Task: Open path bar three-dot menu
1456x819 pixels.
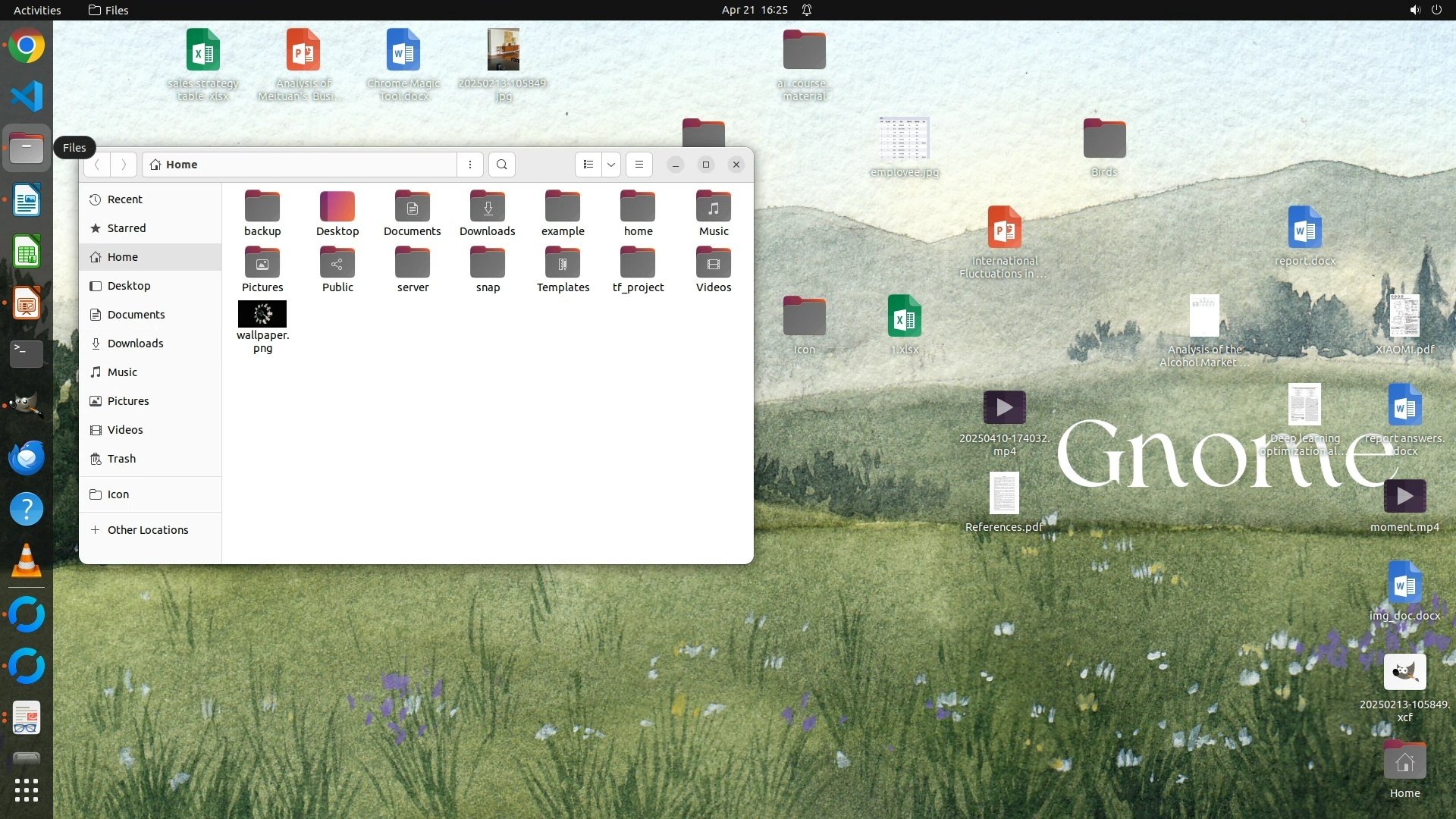Action: click(470, 165)
